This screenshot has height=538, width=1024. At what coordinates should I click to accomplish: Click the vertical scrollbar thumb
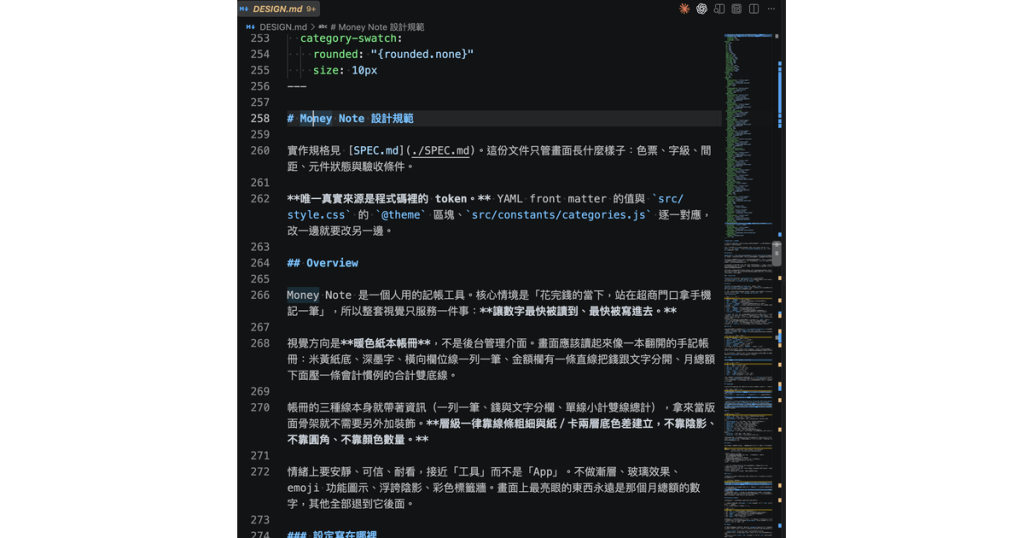click(x=776, y=253)
